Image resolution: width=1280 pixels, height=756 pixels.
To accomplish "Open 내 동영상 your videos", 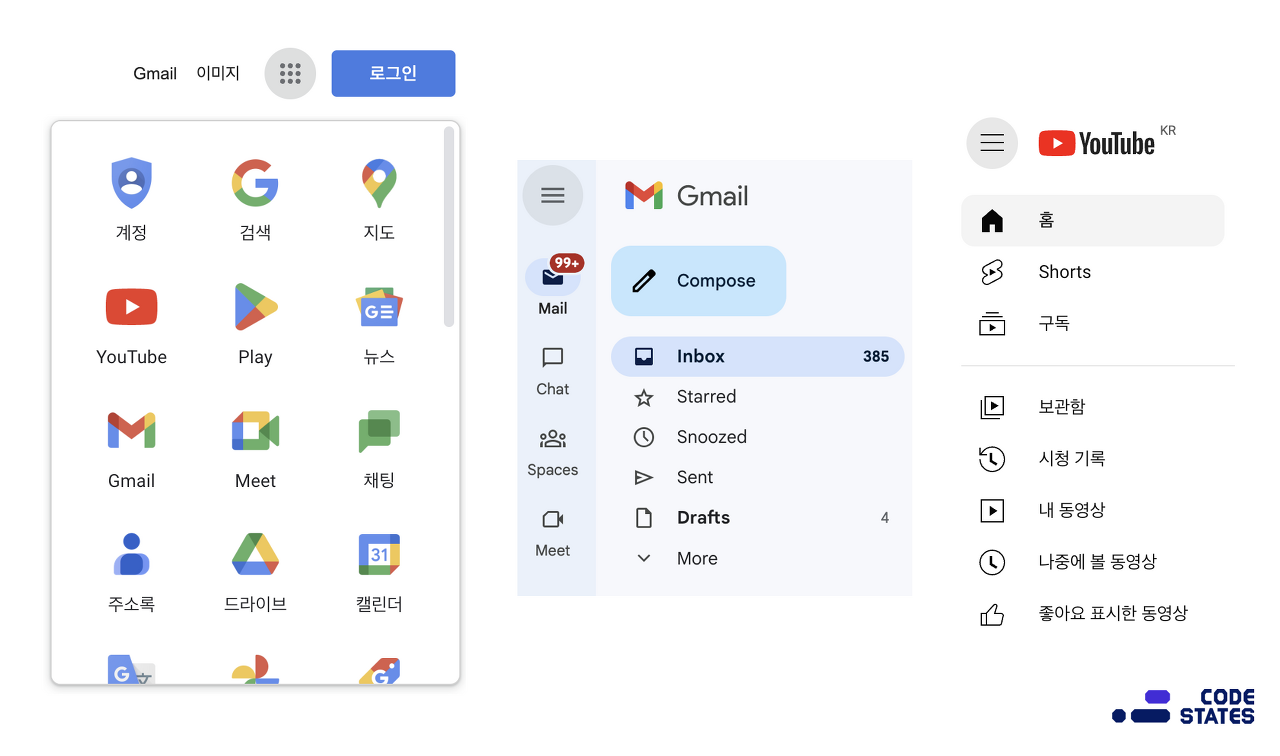I will pyautogui.click(x=1093, y=510).
